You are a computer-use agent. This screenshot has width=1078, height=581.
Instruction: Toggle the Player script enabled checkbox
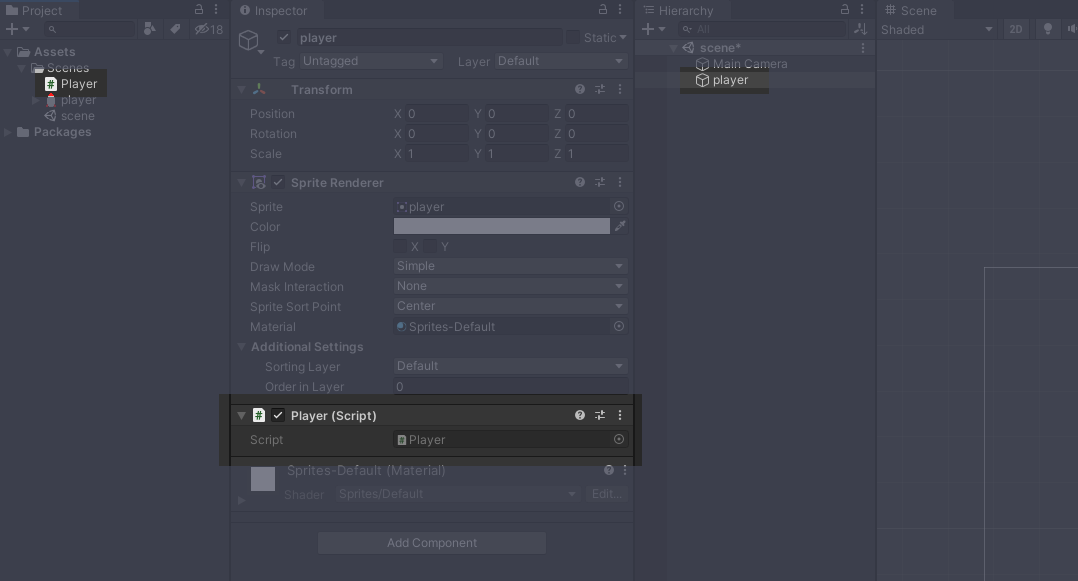point(278,415)
